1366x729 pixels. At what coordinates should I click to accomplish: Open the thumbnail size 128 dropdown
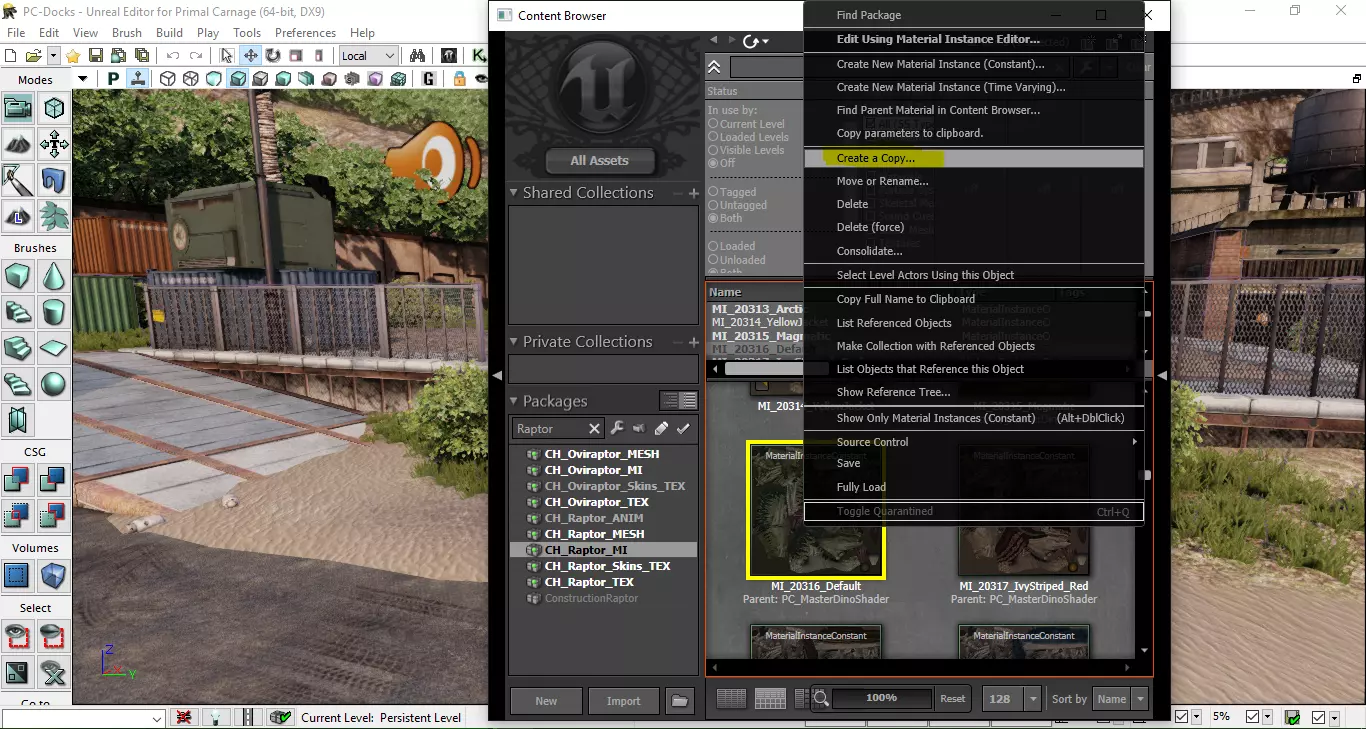tap(1034, 699)
